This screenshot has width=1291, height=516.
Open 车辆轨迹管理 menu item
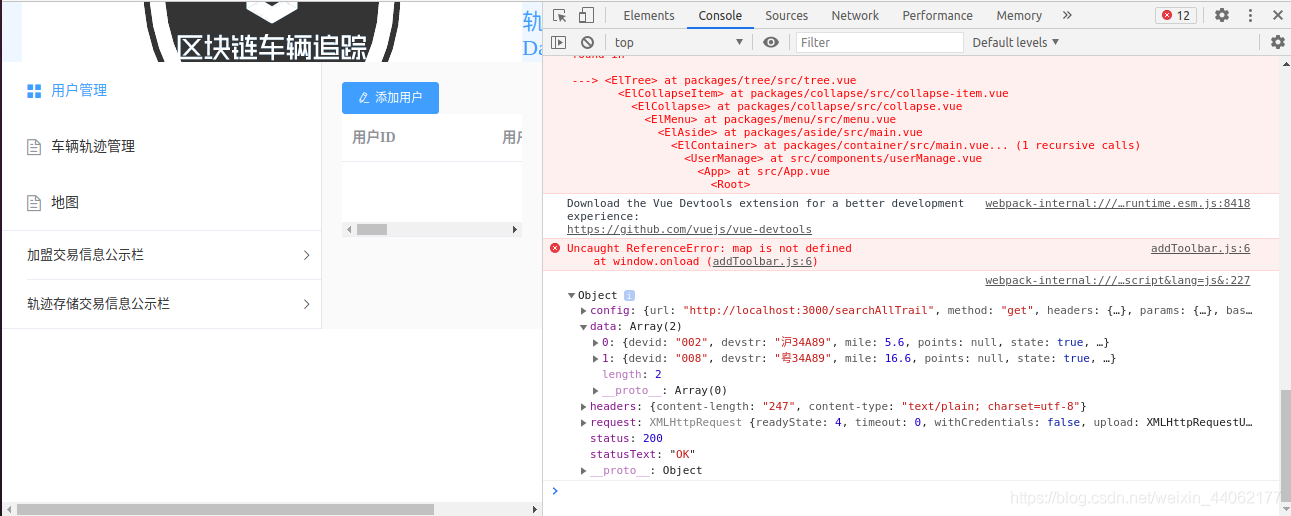[161, 146]
